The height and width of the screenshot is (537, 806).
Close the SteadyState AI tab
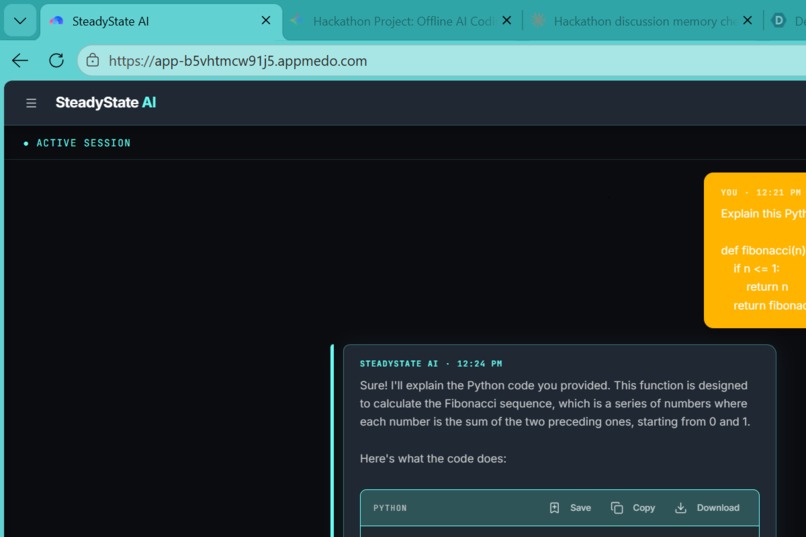click(266, 21)
